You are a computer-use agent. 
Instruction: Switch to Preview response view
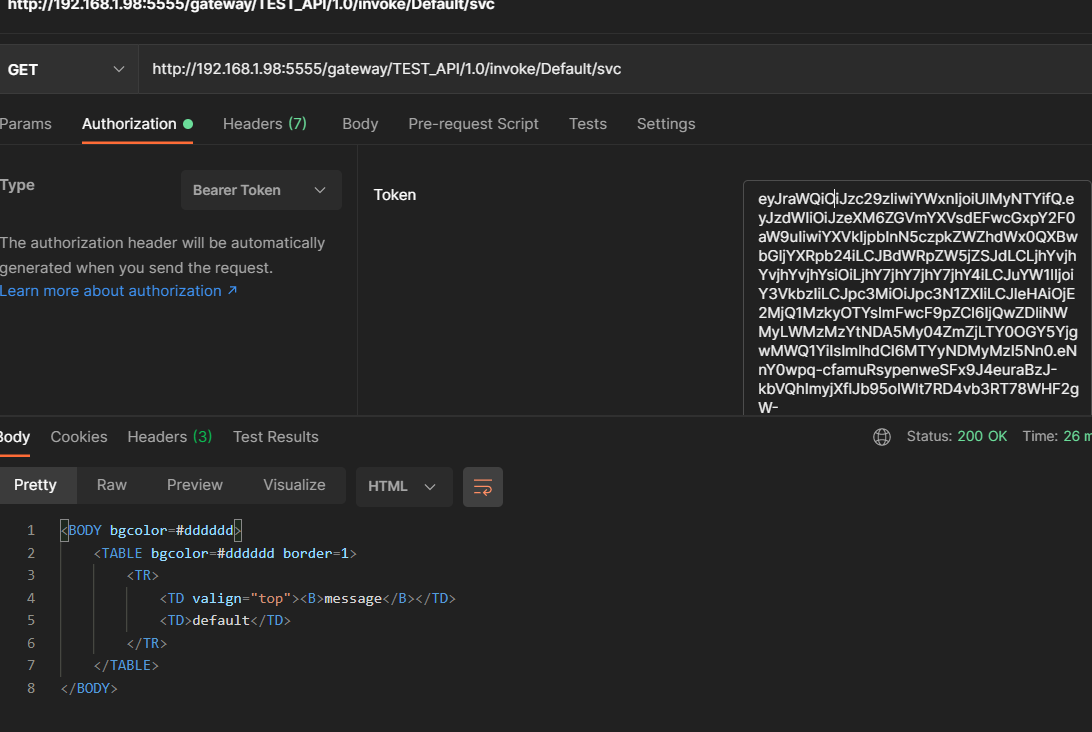[x=195, y=485]
